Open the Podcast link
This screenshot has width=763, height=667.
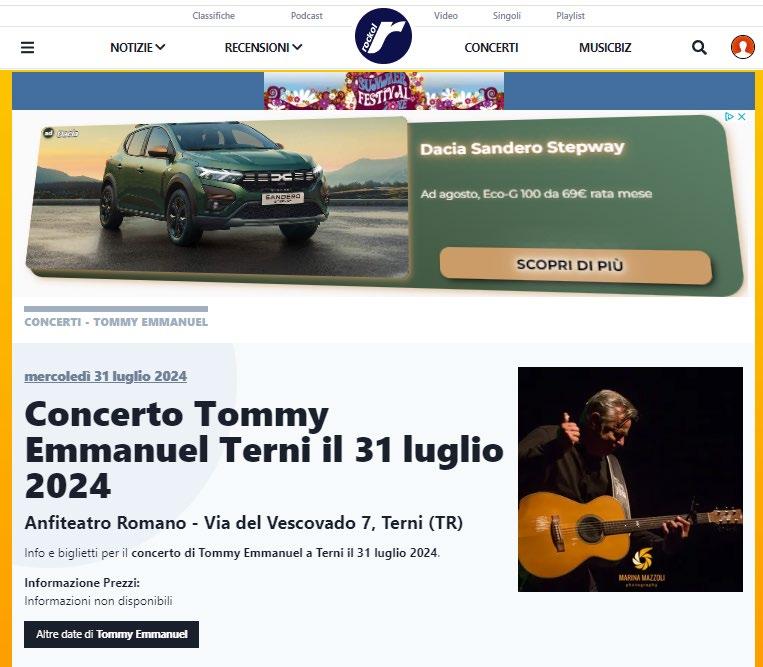[x=307, y=16]
